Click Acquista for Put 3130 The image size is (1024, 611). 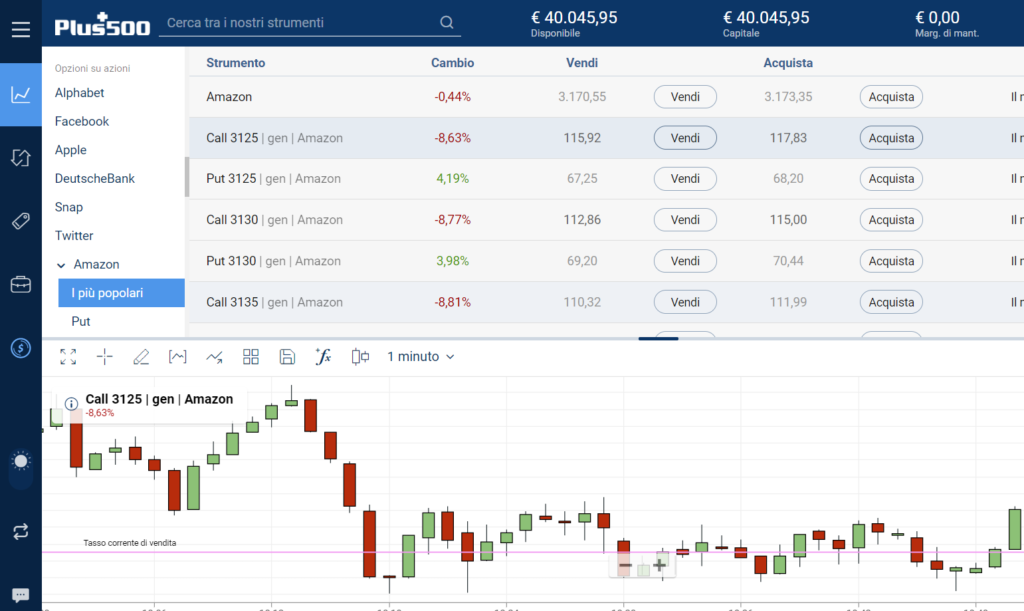coord(891,261)
